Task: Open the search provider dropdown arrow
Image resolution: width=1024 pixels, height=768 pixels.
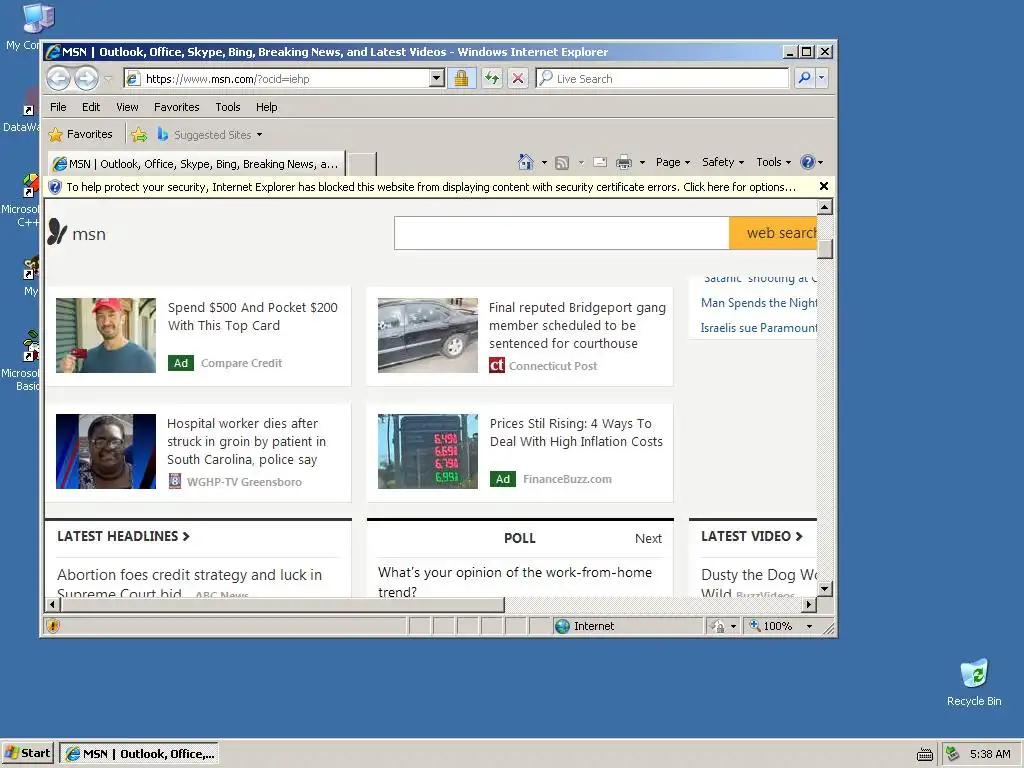Action: [x=822, y=78]
